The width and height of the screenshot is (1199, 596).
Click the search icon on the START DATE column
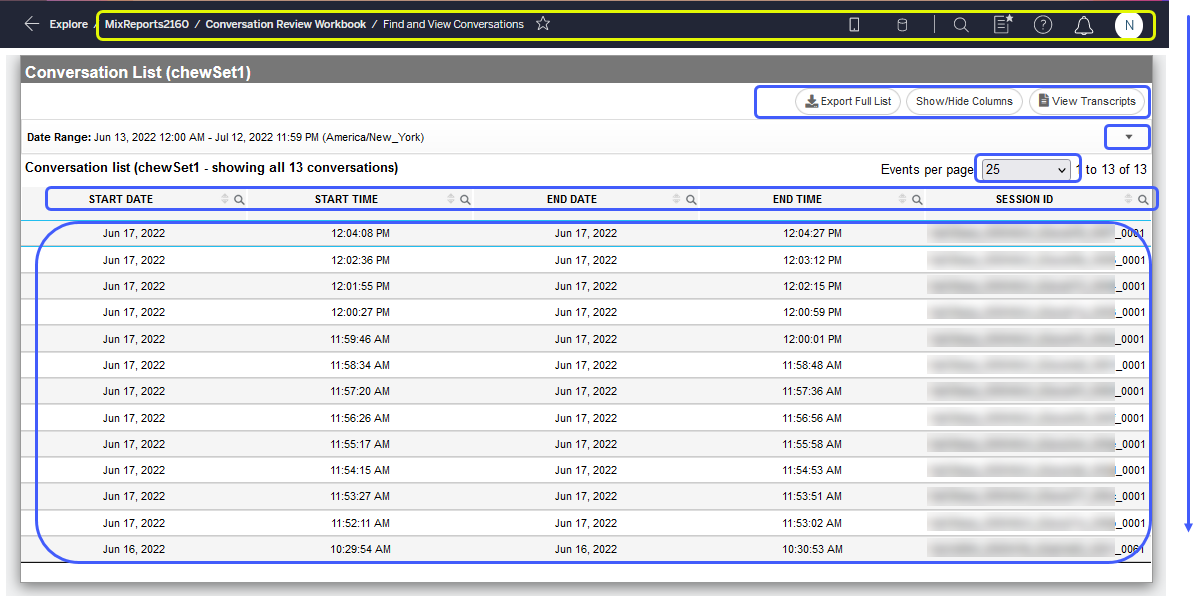238,199
